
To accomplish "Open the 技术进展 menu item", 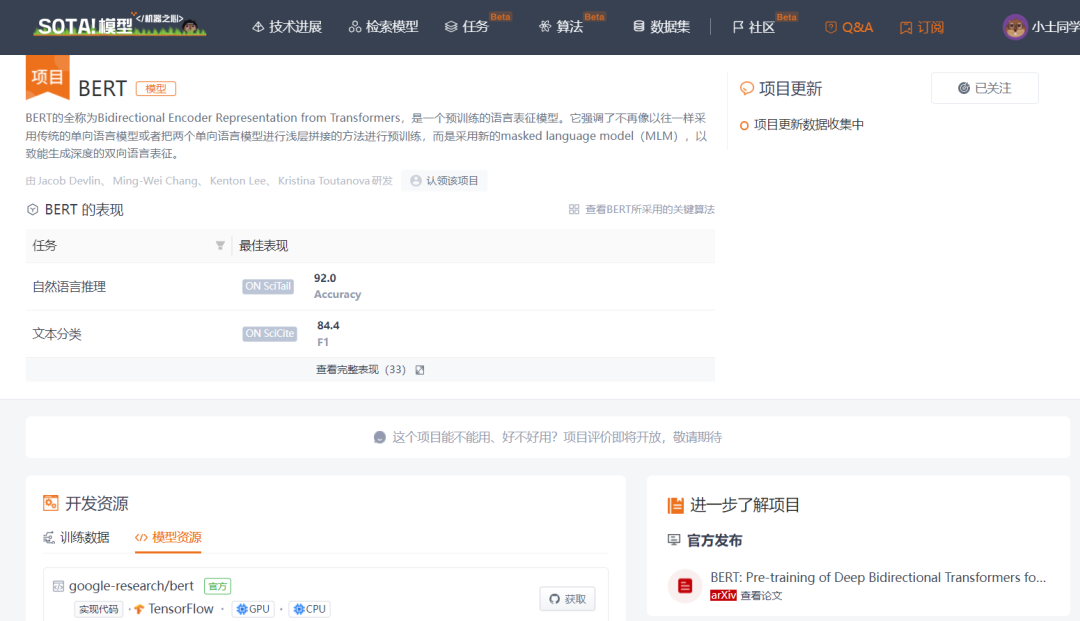I will coord(287,27).
